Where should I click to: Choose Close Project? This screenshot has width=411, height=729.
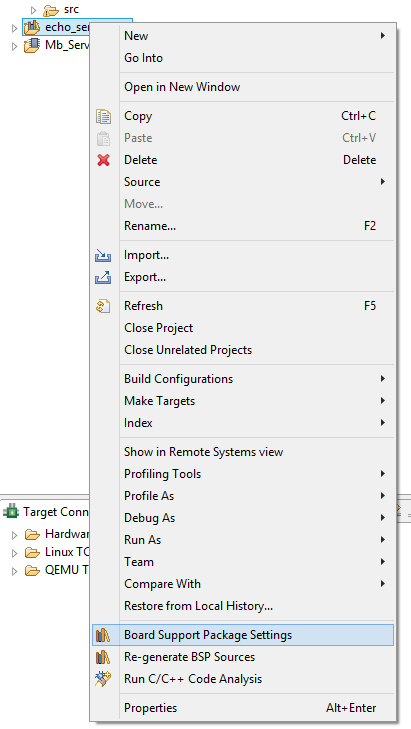click(243, 328)
